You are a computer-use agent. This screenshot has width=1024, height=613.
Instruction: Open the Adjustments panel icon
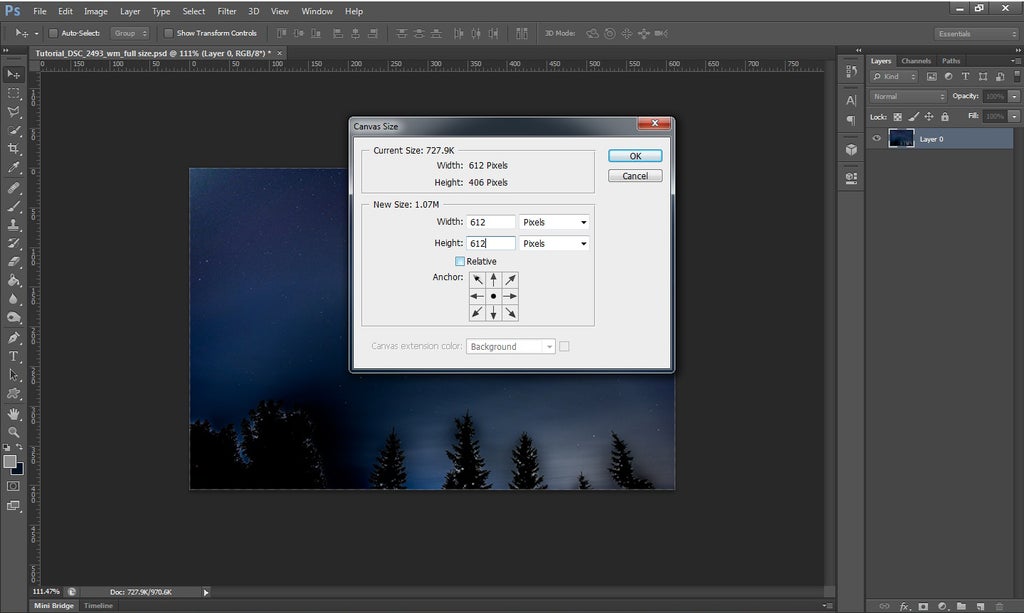(851, 72)
